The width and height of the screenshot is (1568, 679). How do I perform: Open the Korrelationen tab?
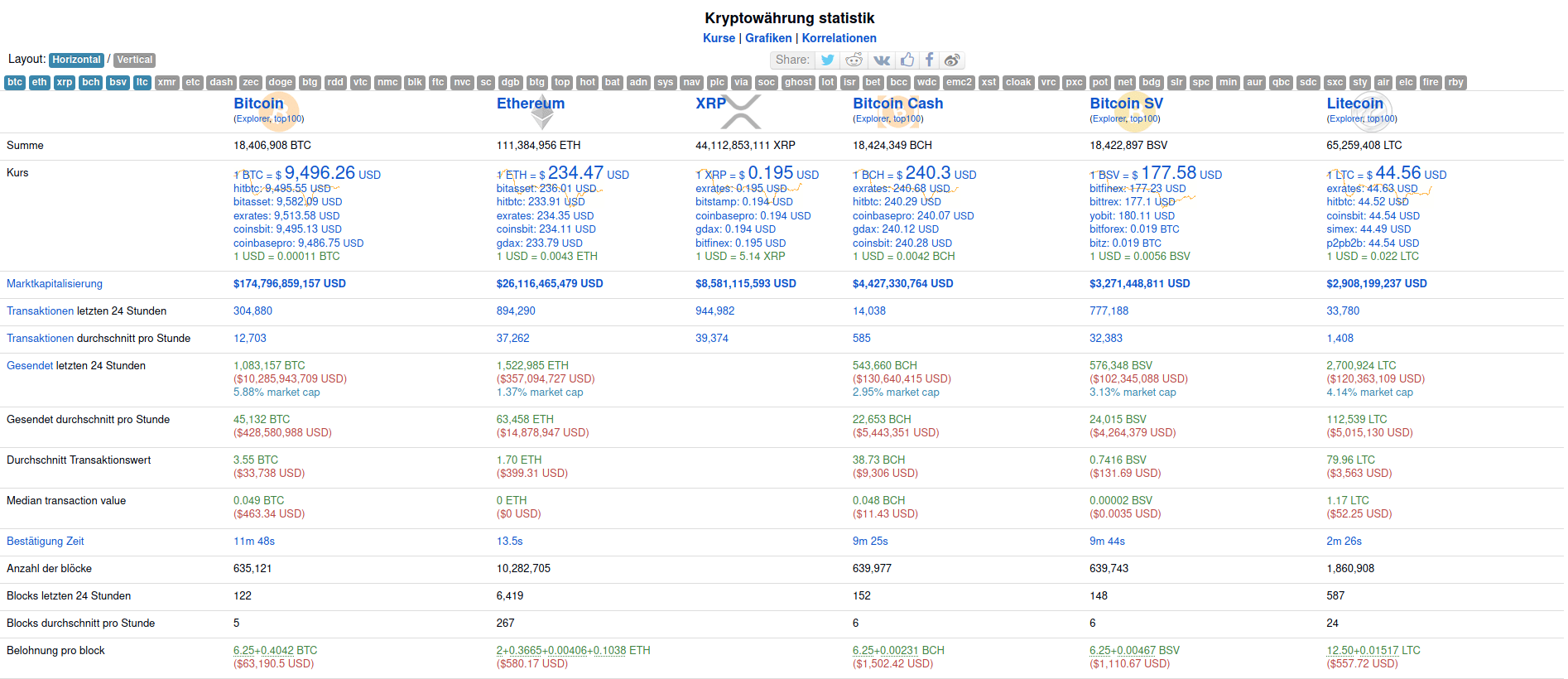point(839,38)
